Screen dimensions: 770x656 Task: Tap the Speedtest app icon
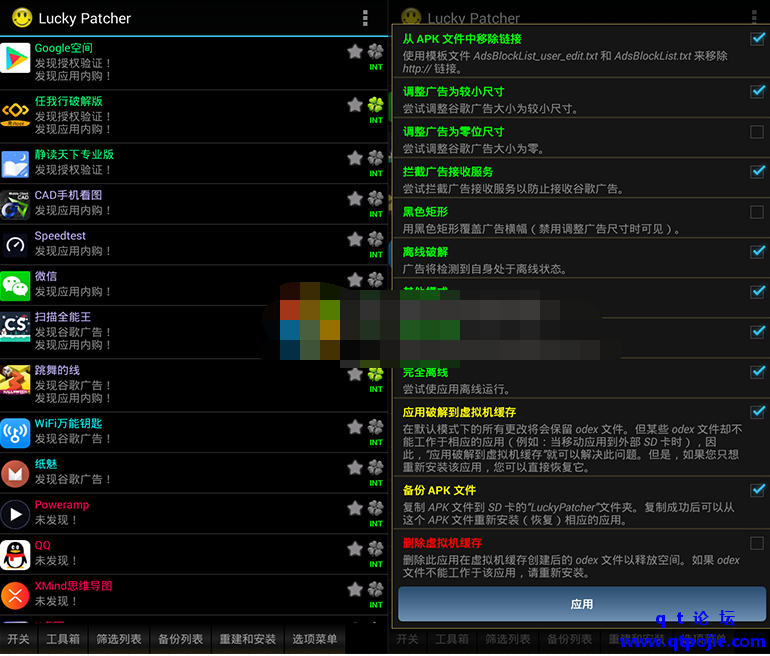(15, 245)
